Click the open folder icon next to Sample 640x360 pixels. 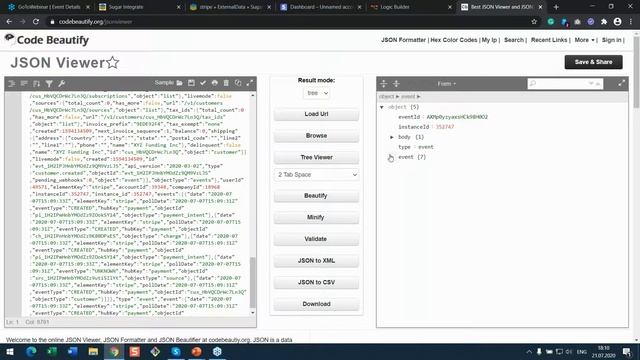pos(180,83)
